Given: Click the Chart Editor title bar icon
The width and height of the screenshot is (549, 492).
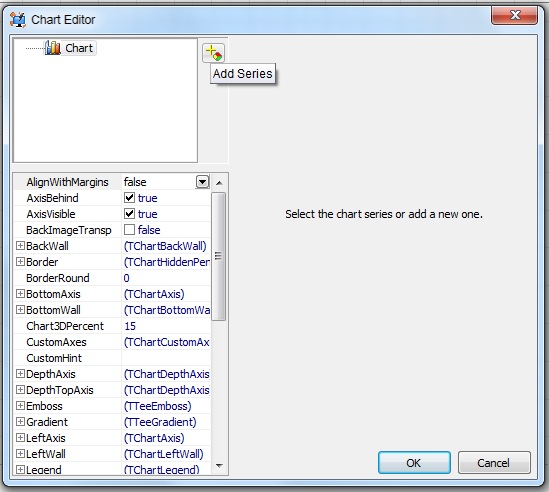Looking at the screenshot, I should [x=18, y=20].
